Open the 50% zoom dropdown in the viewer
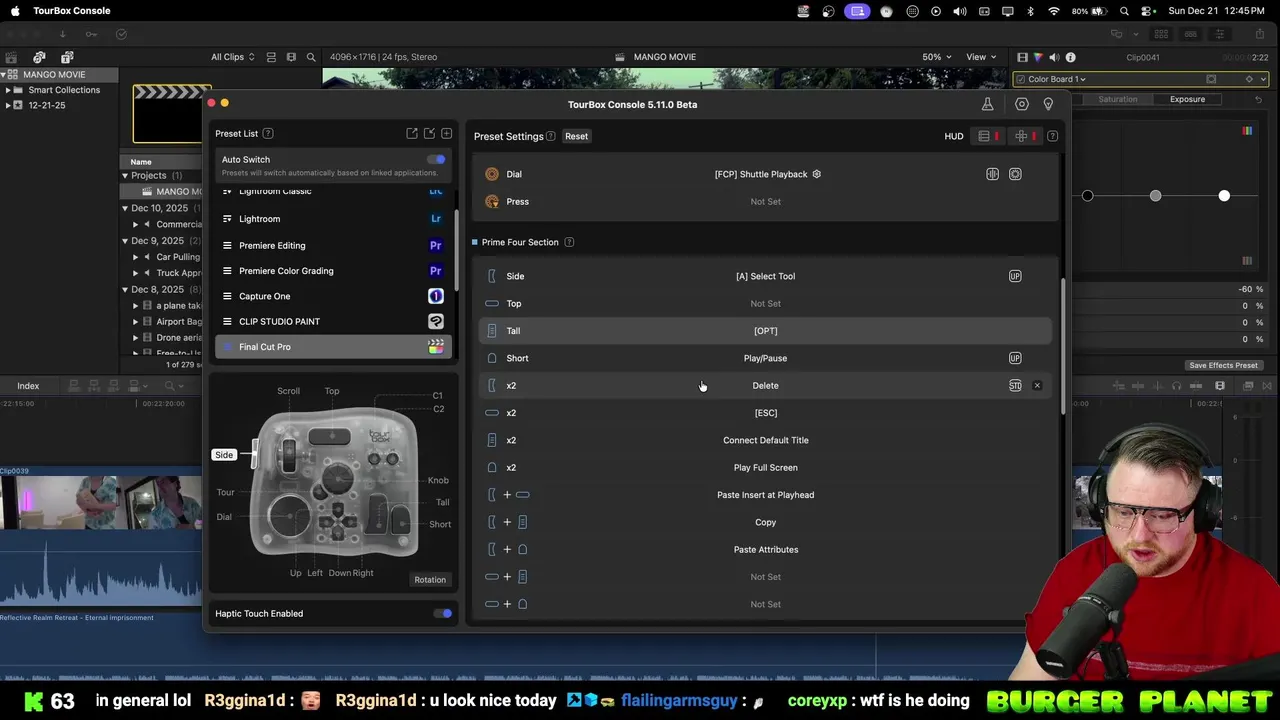 click(x=936, y=57)
